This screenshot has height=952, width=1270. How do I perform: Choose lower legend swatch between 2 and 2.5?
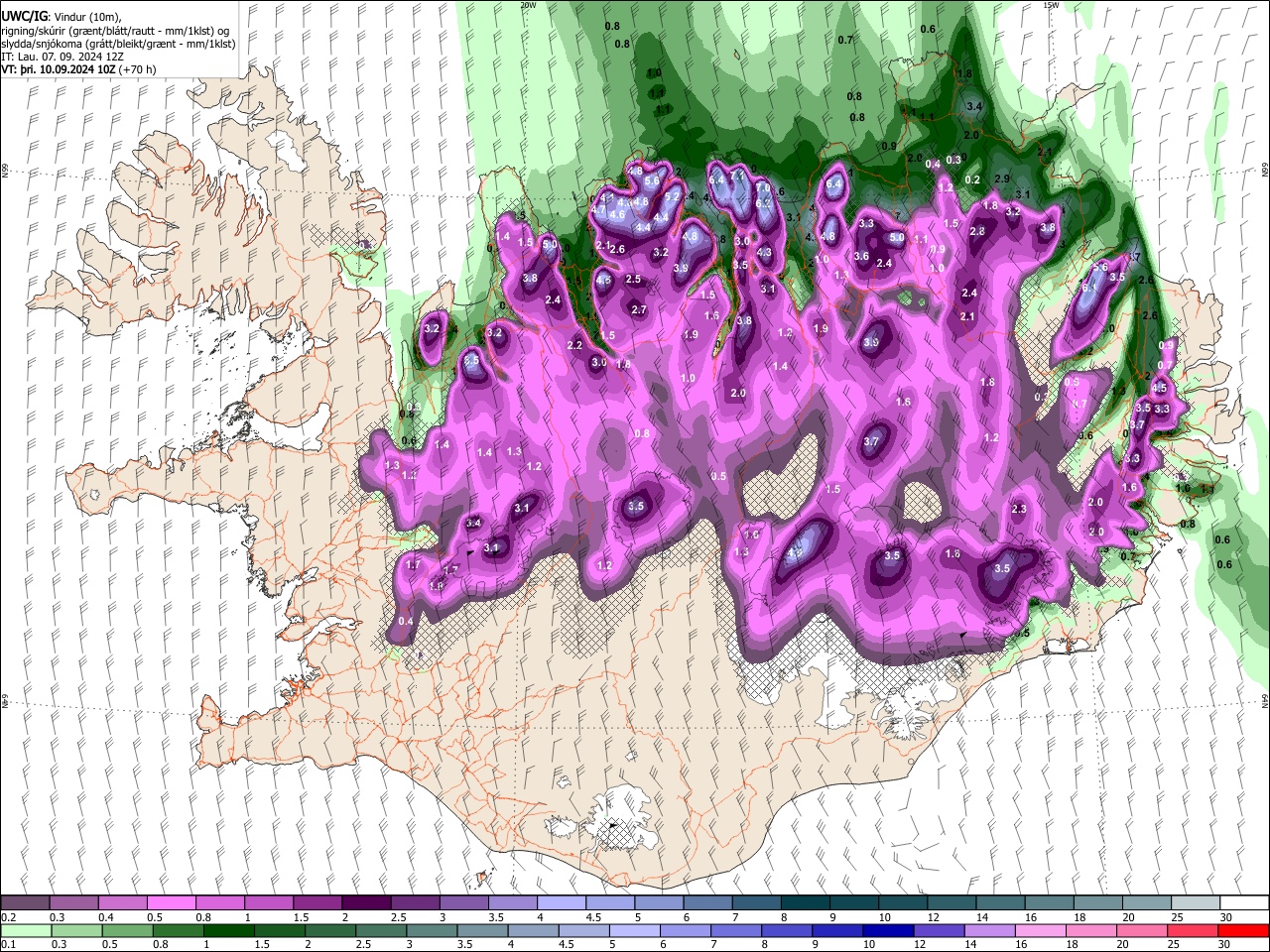point(329,930)
